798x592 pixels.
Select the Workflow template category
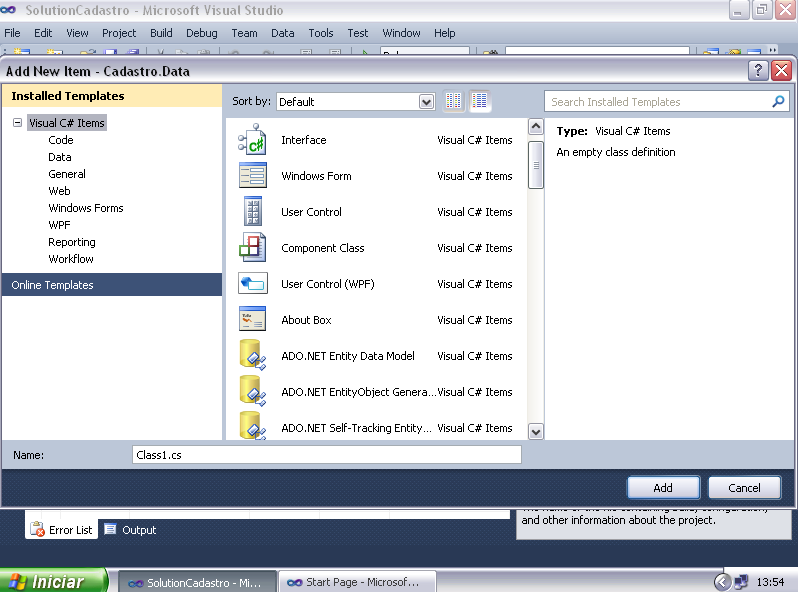(x=71, y=259)
